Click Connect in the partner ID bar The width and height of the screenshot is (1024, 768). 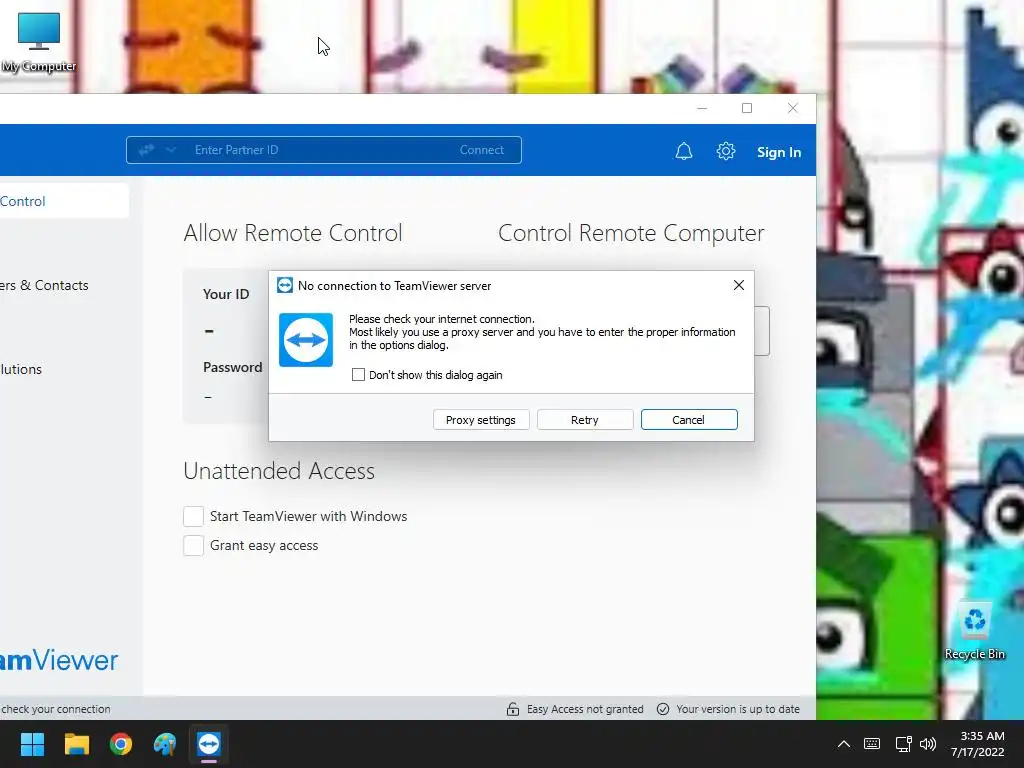(x=481, y=150)
